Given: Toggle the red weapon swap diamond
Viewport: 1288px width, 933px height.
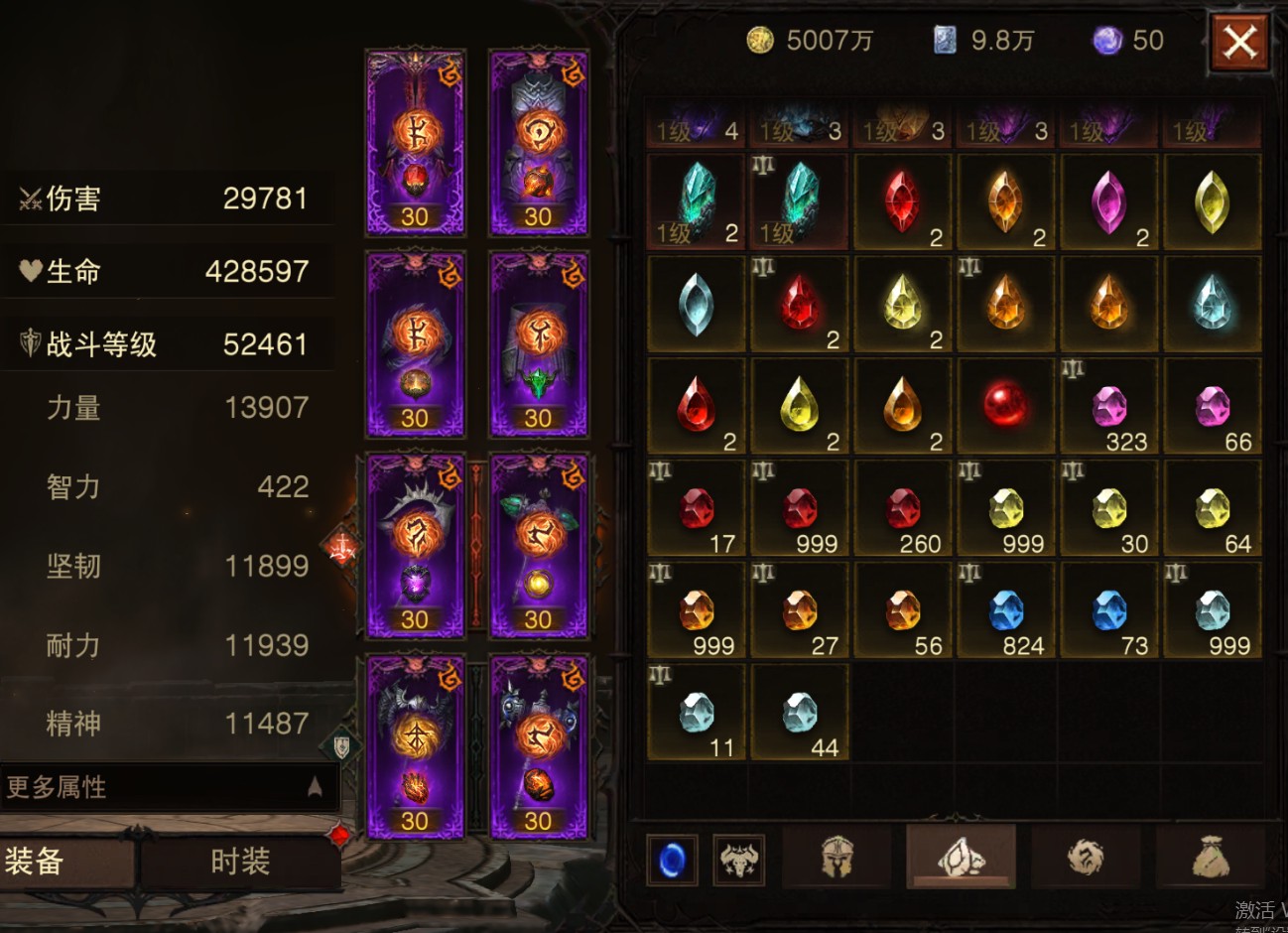Looking at the screenshot, I should click(x=342, y=545).
